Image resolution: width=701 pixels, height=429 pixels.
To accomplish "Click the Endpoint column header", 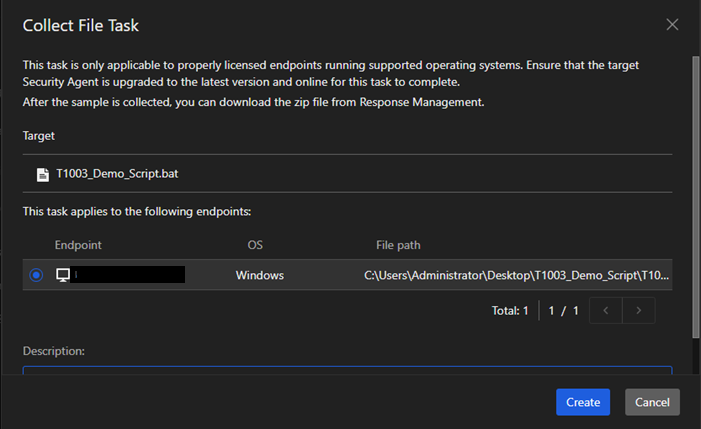I will pos(78,245).
